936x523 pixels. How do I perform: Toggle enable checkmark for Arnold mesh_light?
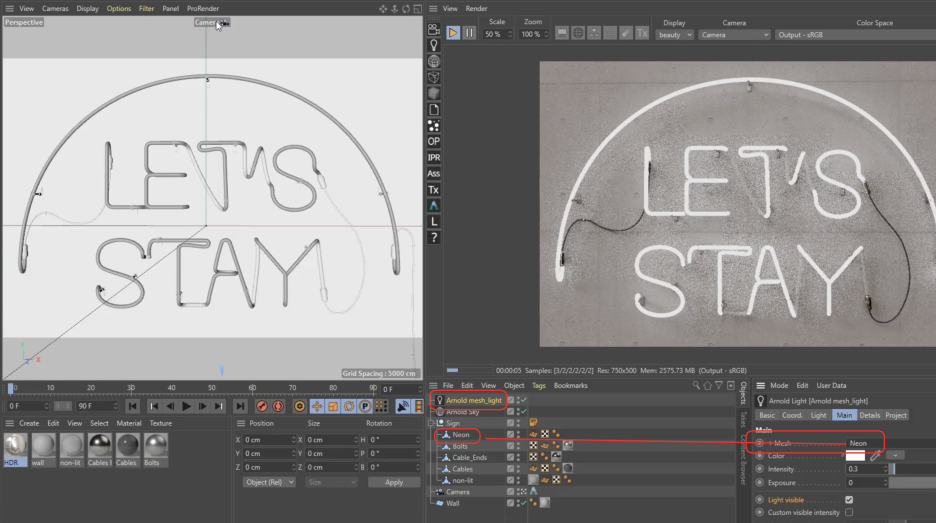tap(524, 401)
